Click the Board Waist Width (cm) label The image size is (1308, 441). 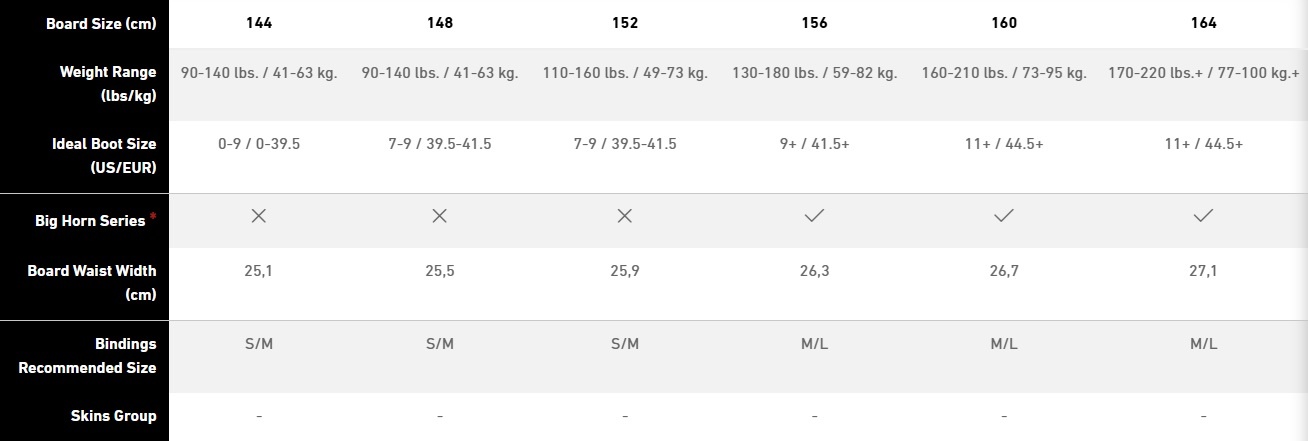pos(106,283)
